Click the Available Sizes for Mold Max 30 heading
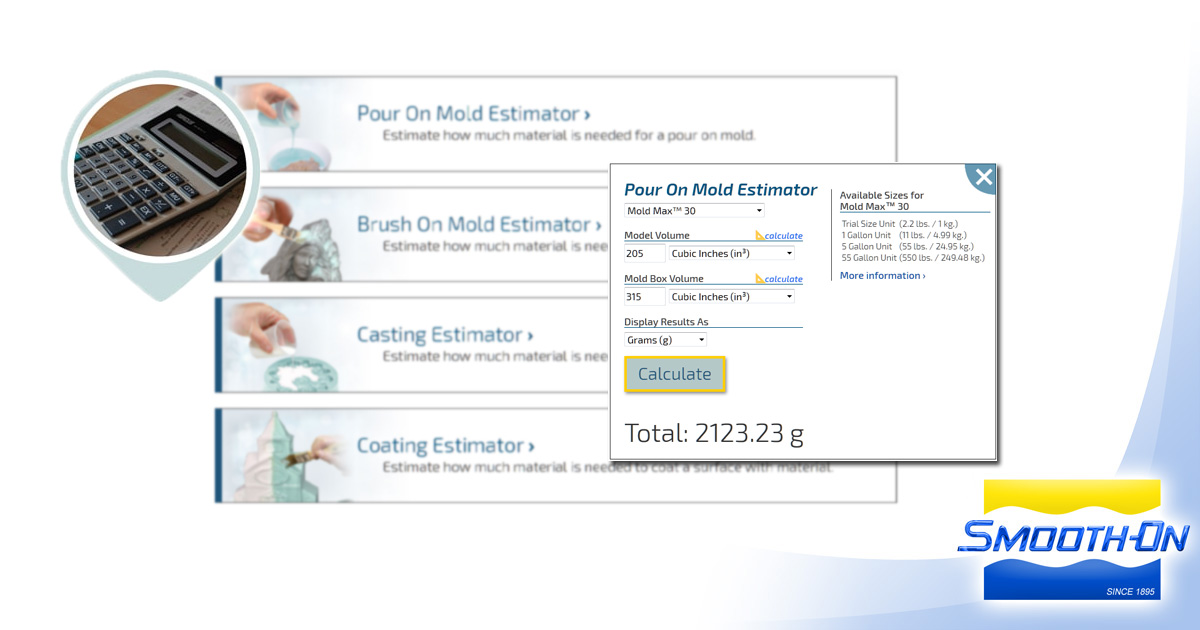 (x=882, y=201)
